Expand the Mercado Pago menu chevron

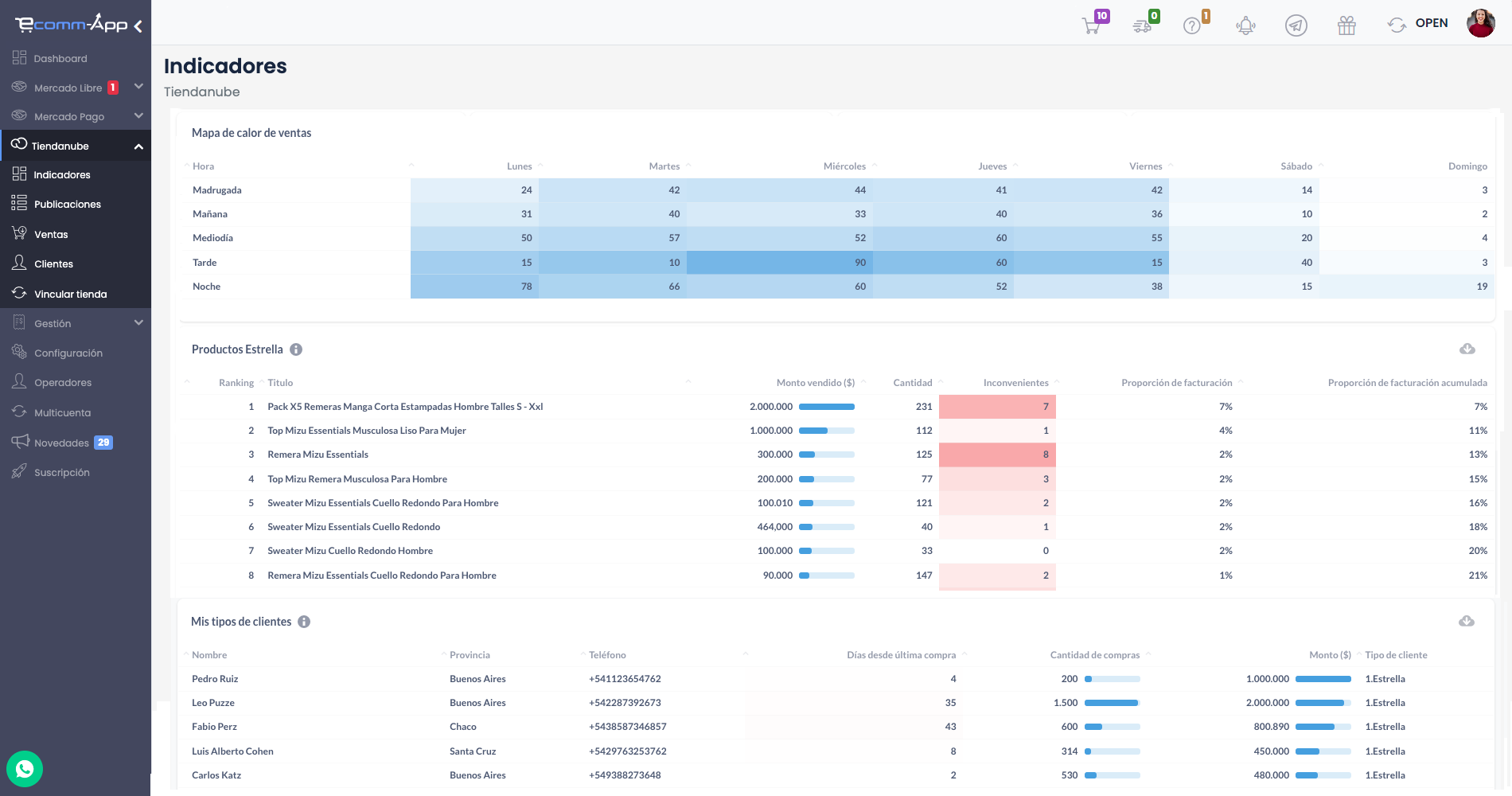coord(138,115)
